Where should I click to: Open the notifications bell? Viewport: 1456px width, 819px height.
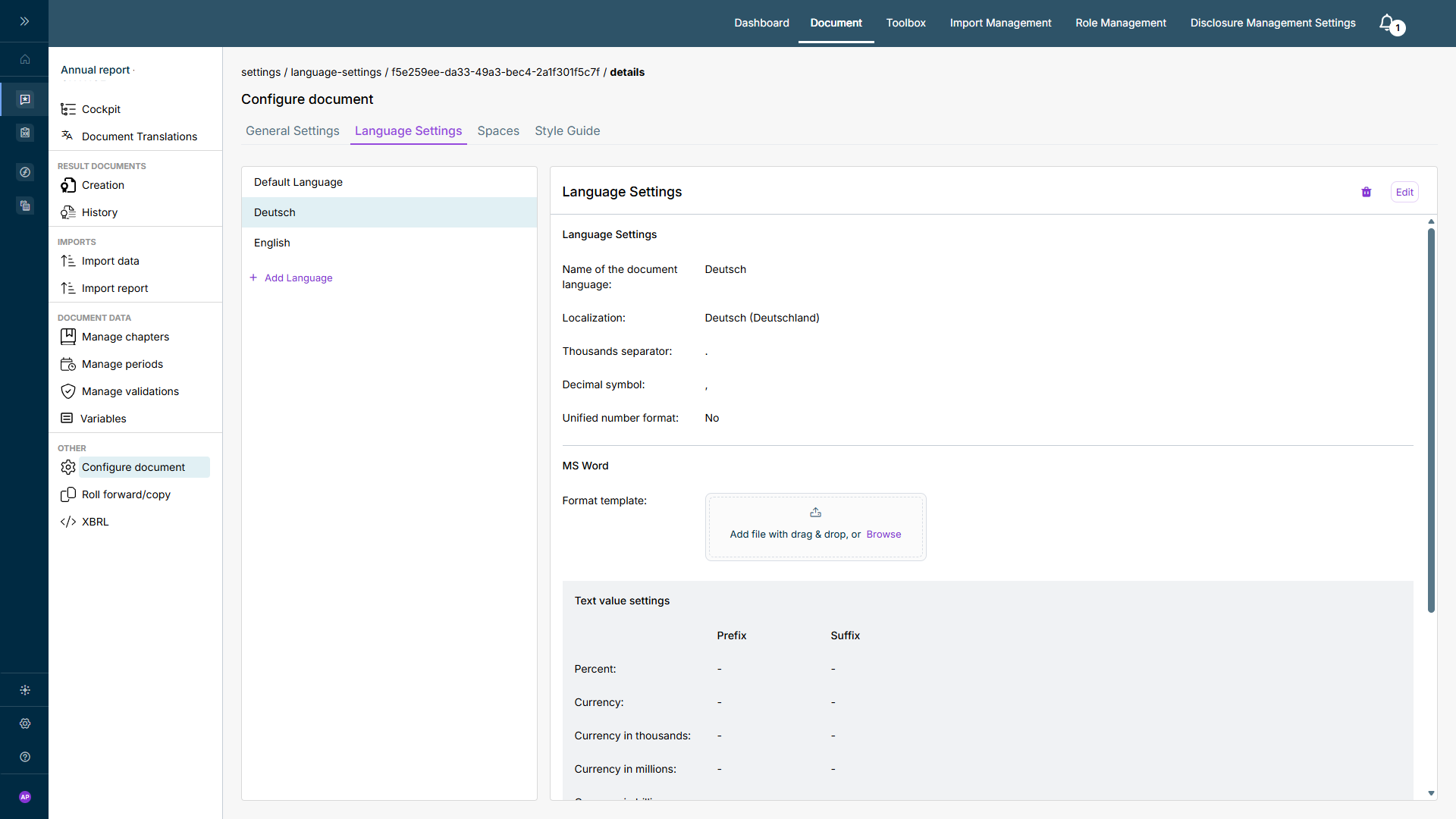(1387, 23)
